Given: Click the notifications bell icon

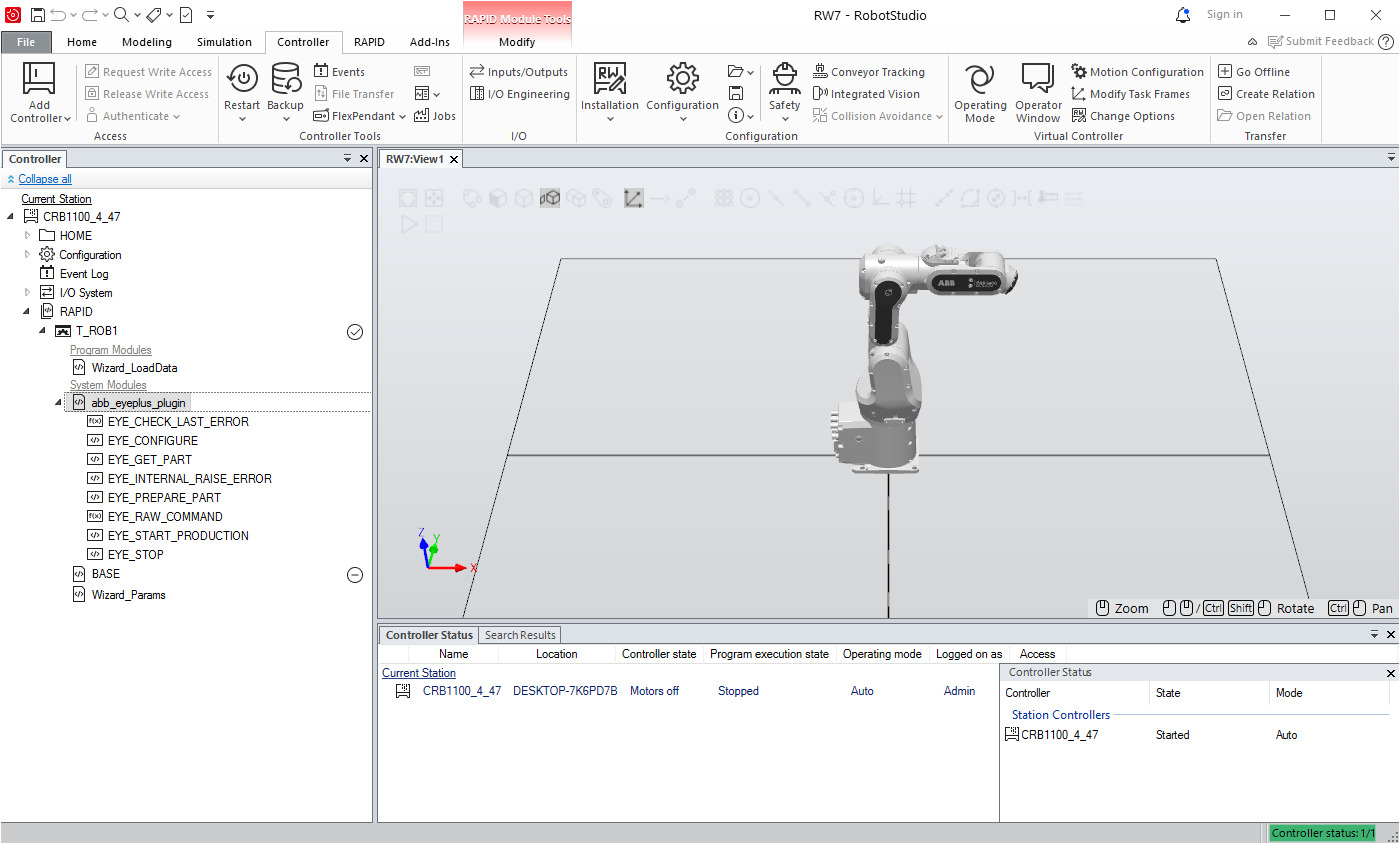Looking at the screenshot, I should [1183, 15].
